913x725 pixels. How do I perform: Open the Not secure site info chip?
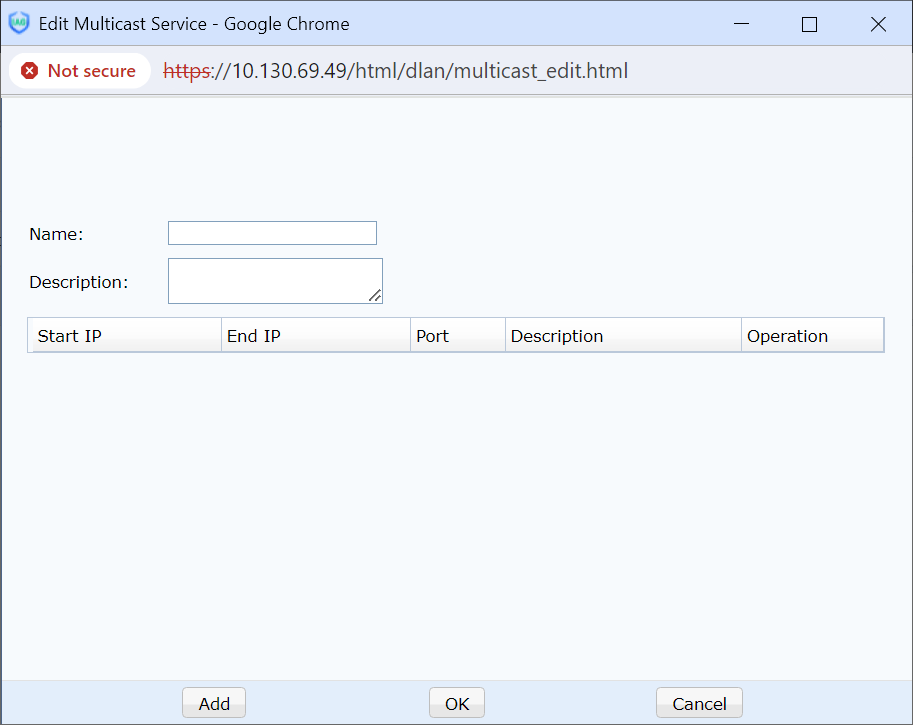(x=80, y=71)
